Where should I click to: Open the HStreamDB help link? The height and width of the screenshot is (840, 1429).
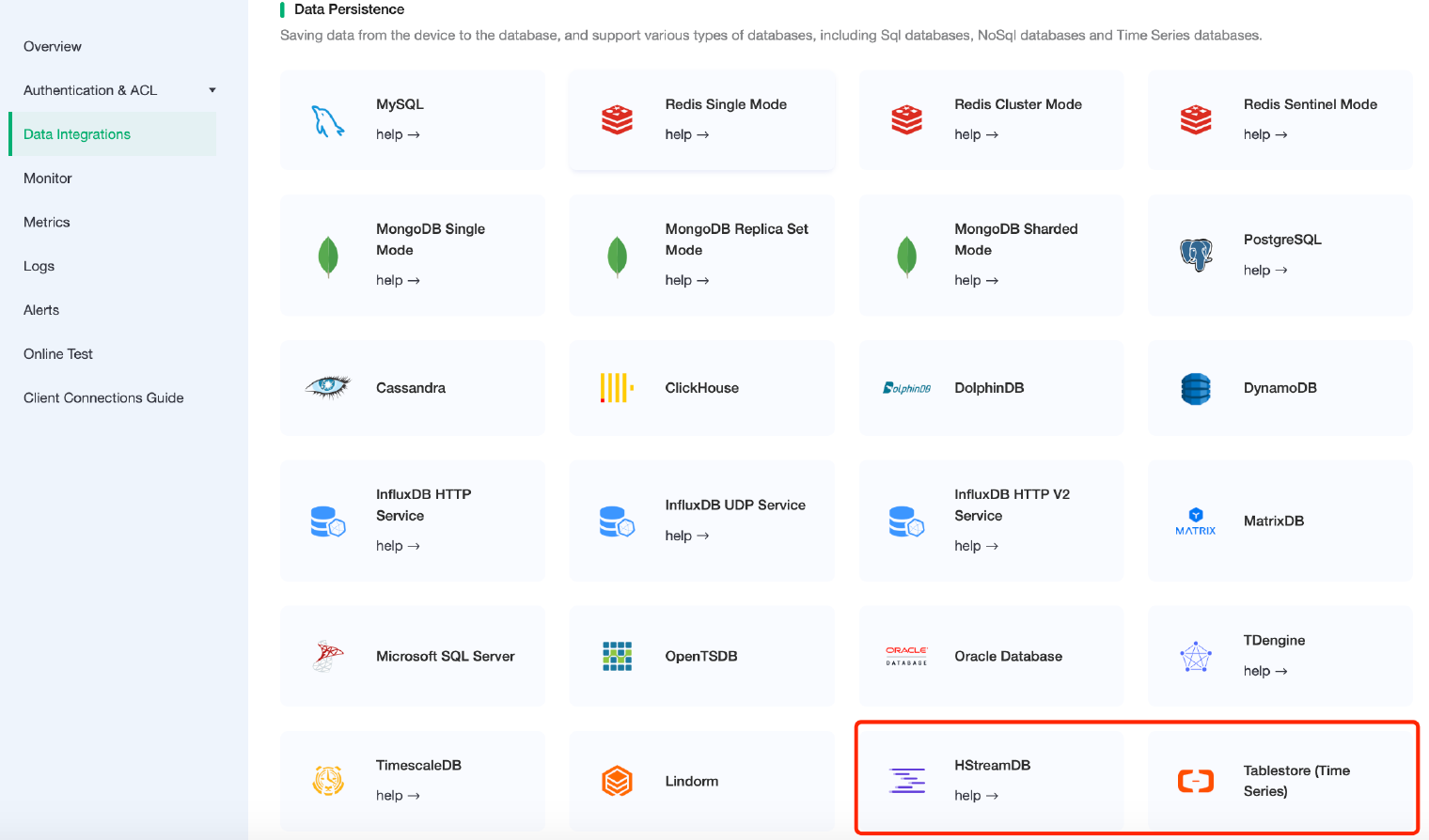click(x=976, y=795)
